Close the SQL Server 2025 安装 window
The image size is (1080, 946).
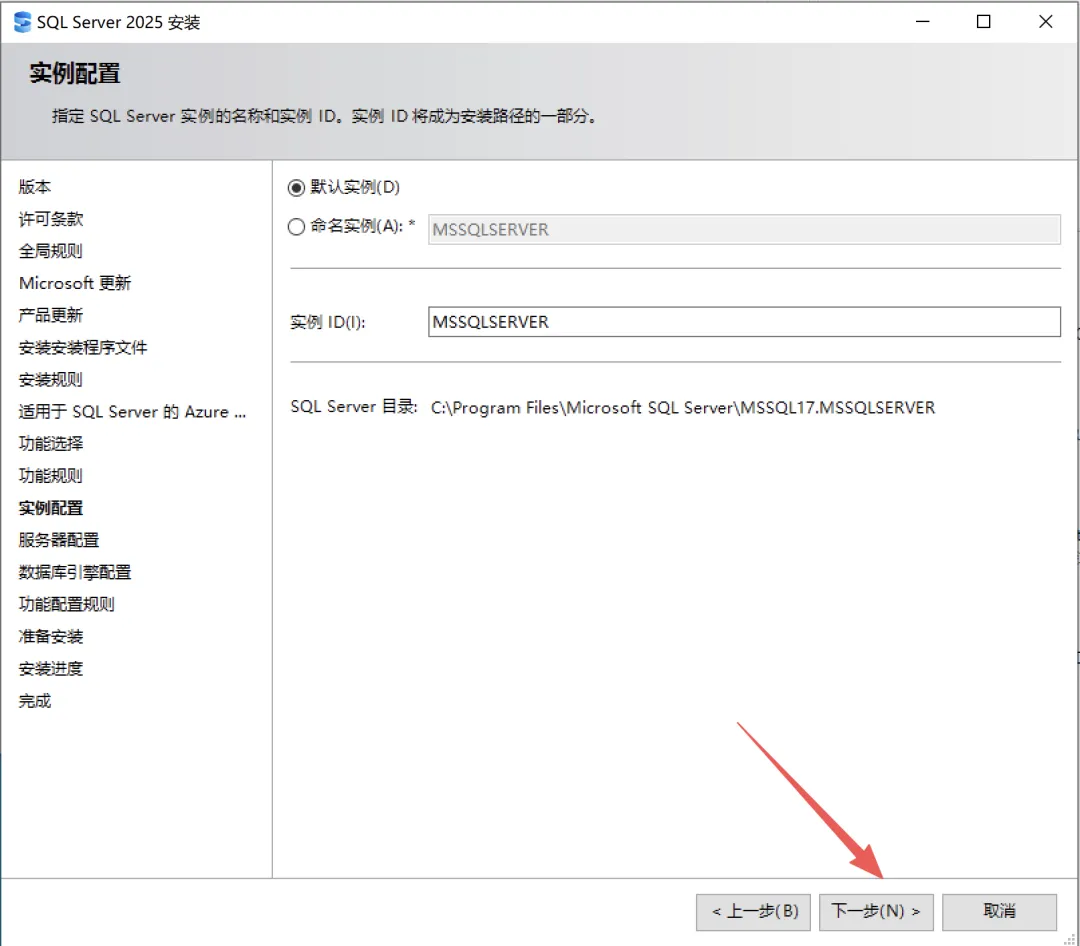[1046, 22]
